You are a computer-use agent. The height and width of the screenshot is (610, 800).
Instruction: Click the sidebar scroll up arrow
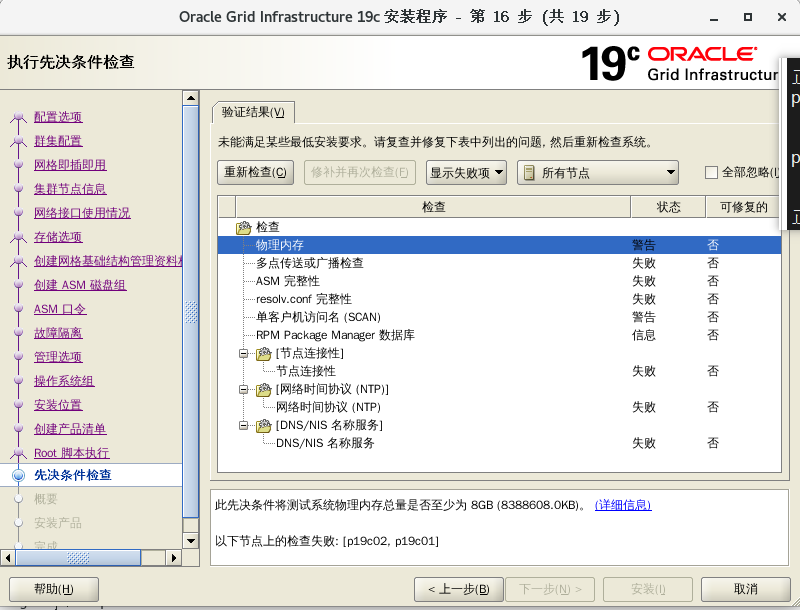(191, 98)
